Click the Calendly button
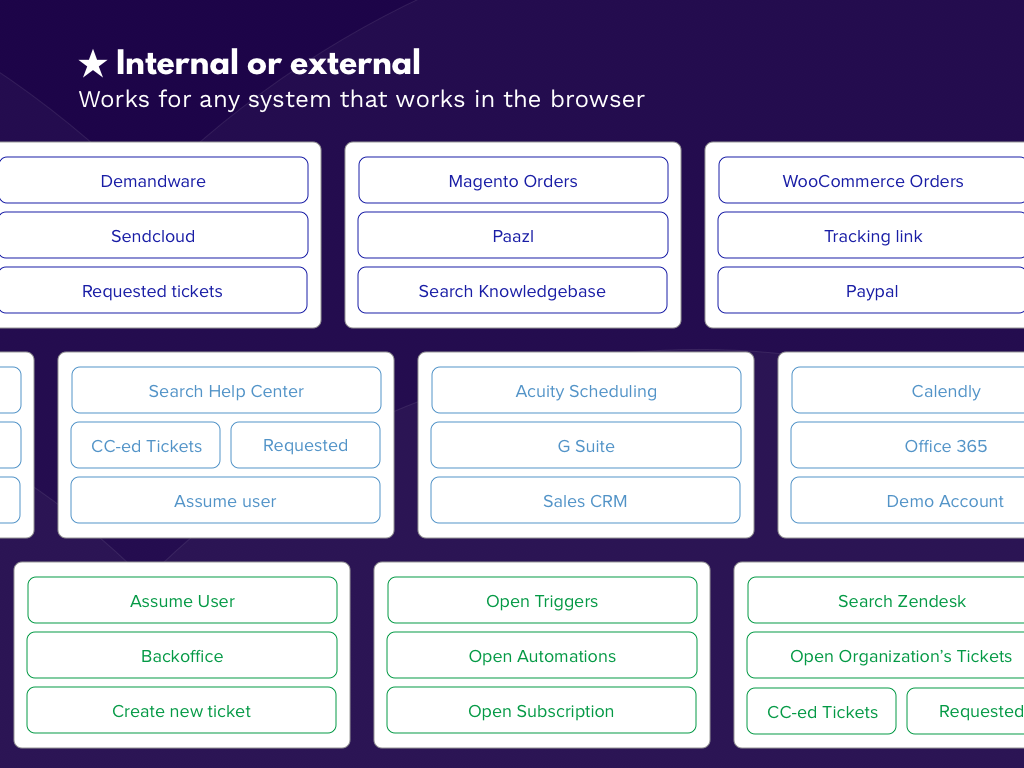Viewport: 1024px width, 768px height. coord(945,391)
